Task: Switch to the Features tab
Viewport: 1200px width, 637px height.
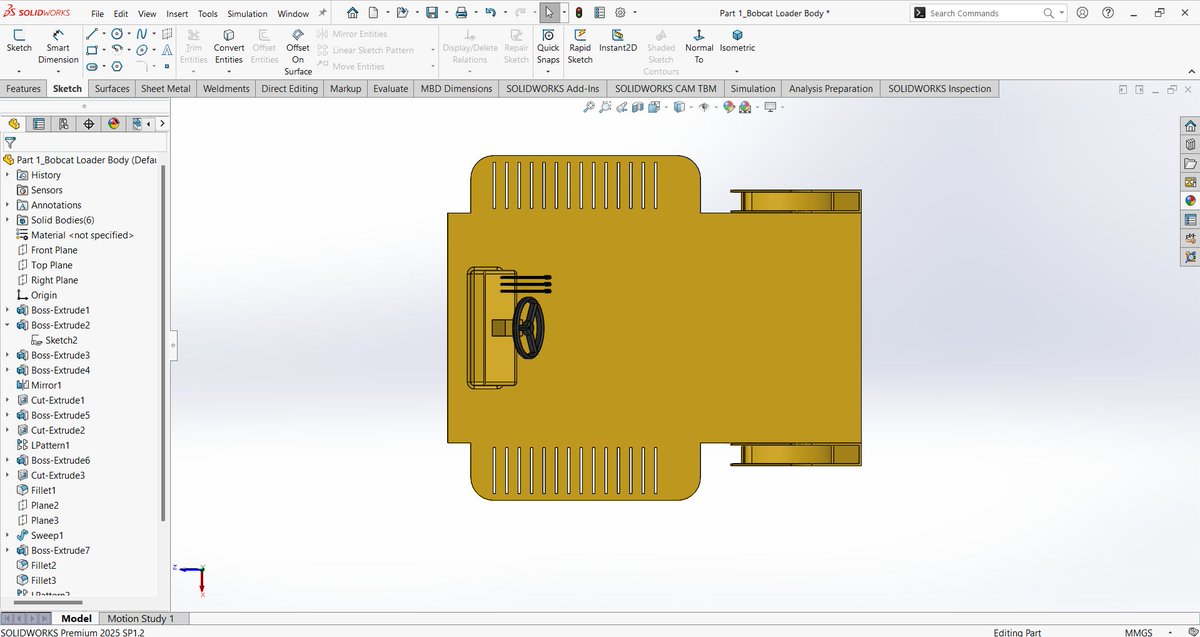Action: (x=24, y=89)
